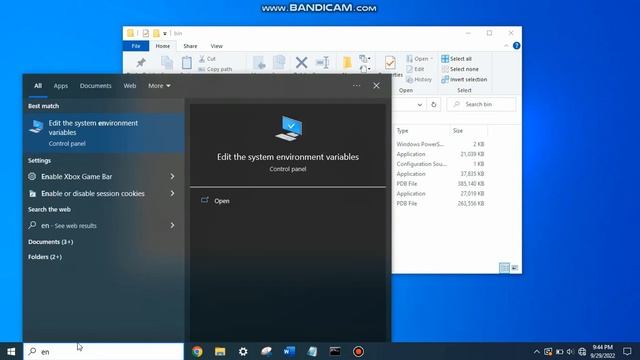Open notepad-like icon on taskbar
The image size is (640, 360).
pos(312,351)
